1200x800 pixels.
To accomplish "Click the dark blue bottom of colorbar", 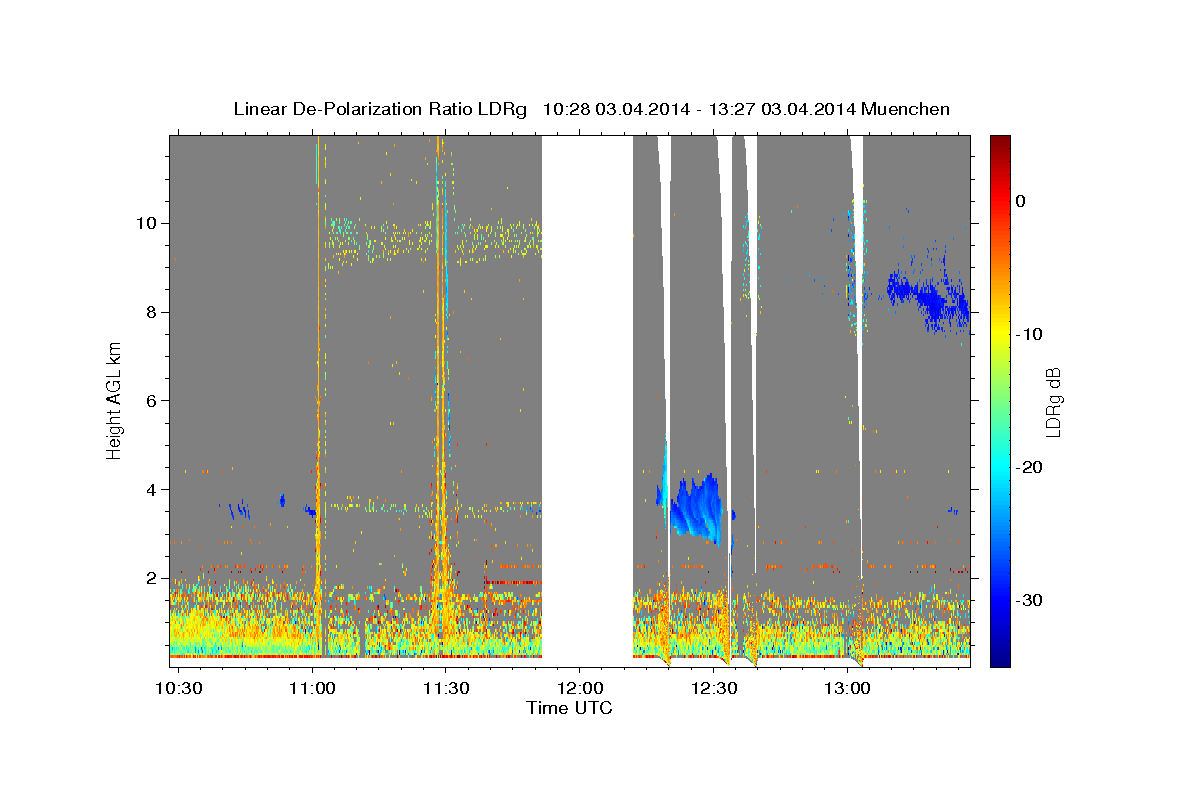I will click(x=999, y=658).
